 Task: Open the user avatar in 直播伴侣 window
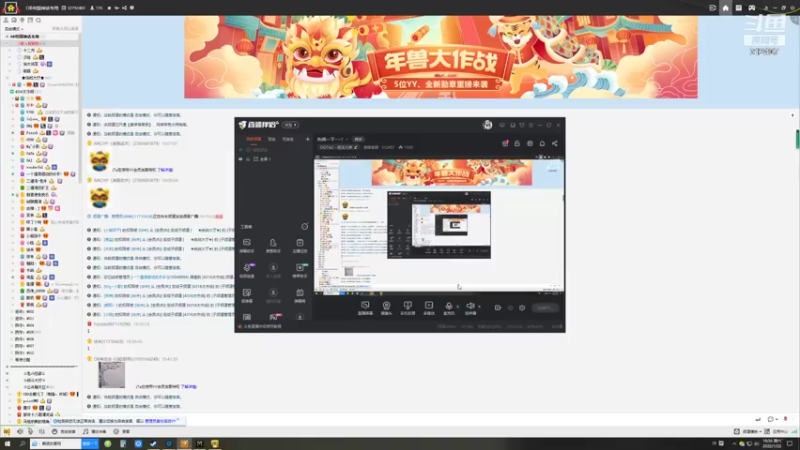click(487, 125)
